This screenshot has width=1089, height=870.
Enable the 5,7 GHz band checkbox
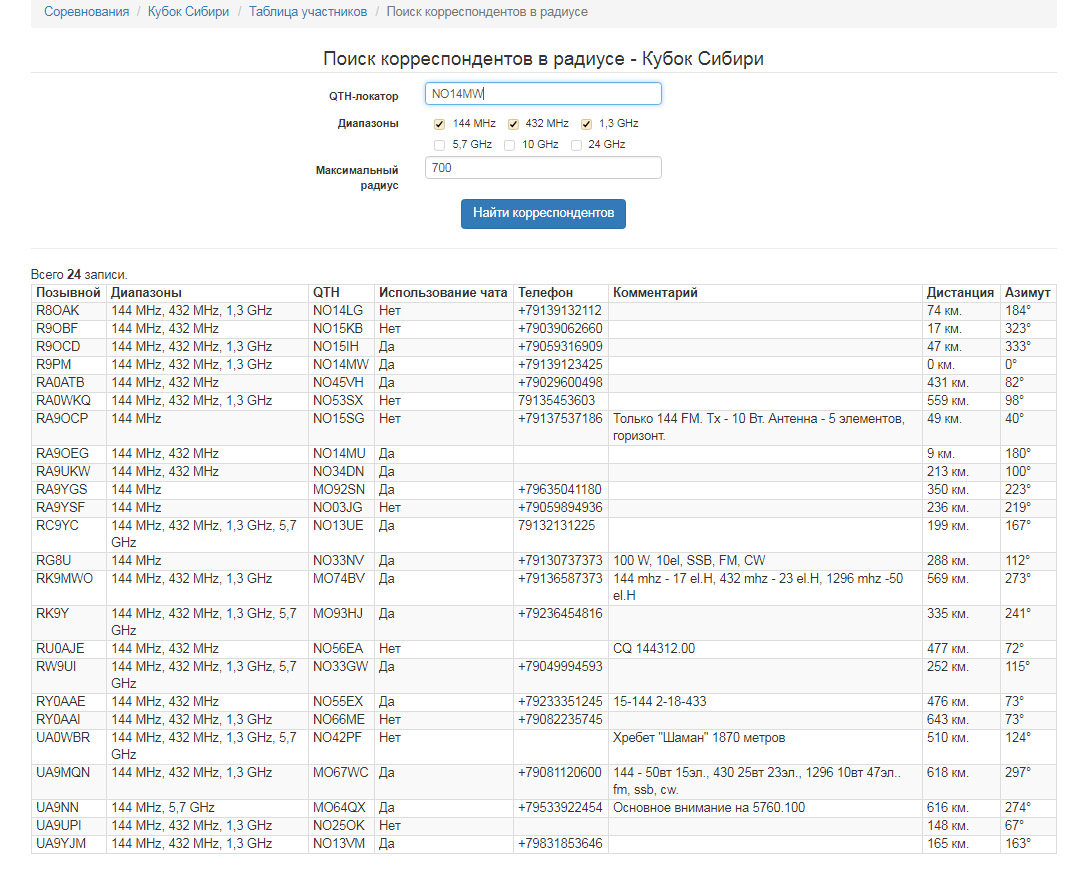click(x=440, y=145)
